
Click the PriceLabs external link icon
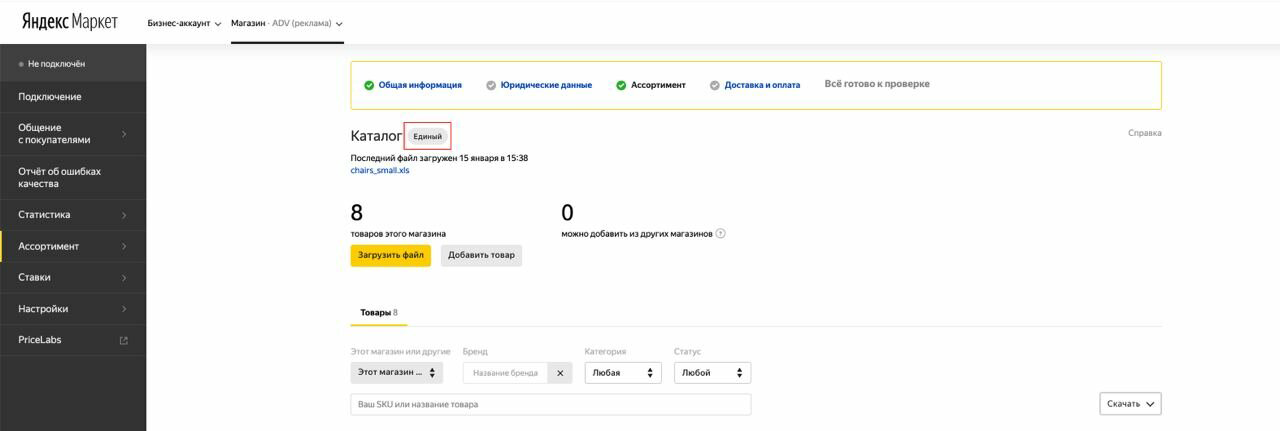coord(124,340)
